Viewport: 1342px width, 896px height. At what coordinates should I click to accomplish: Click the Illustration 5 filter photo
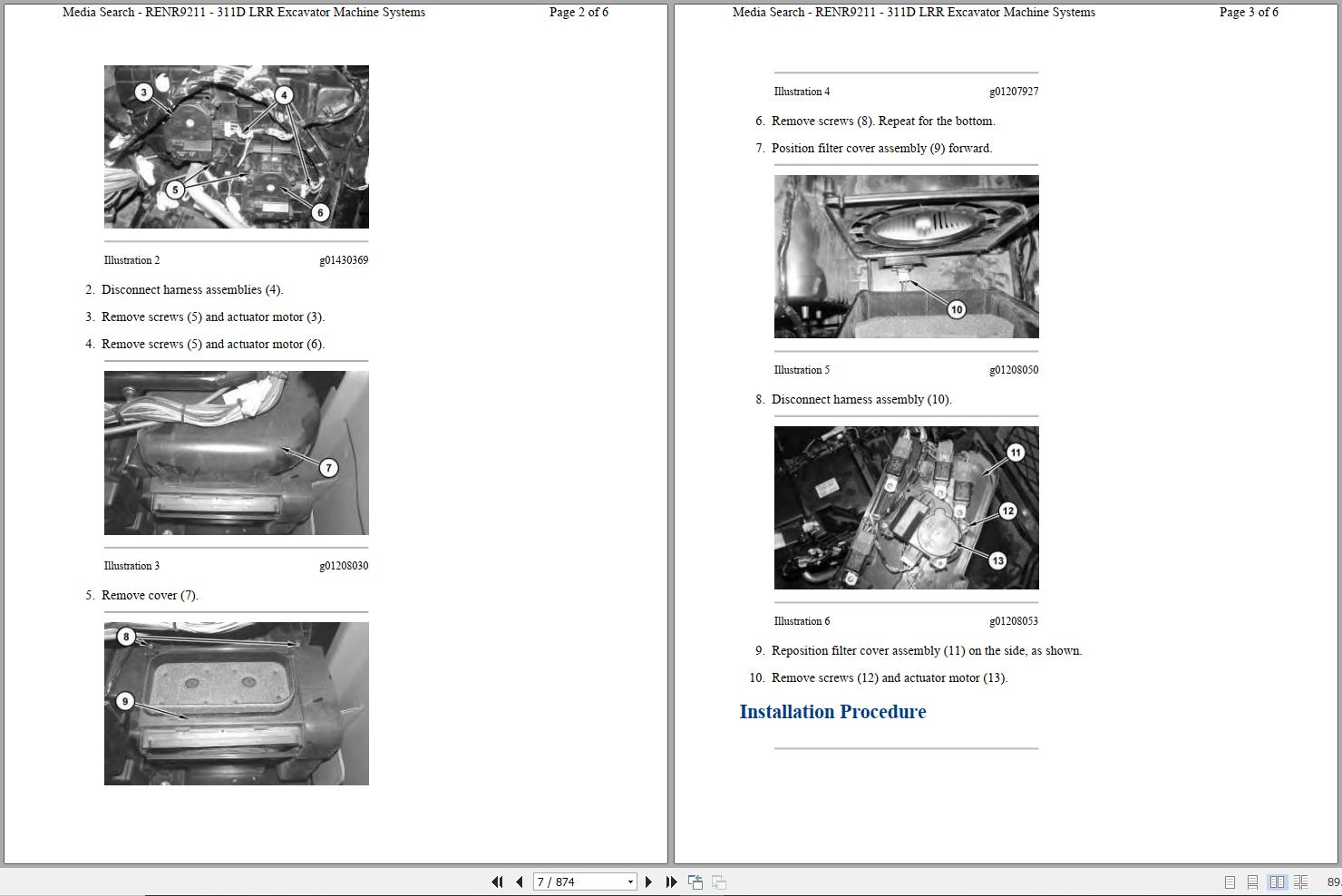click(x=906, y=257)
